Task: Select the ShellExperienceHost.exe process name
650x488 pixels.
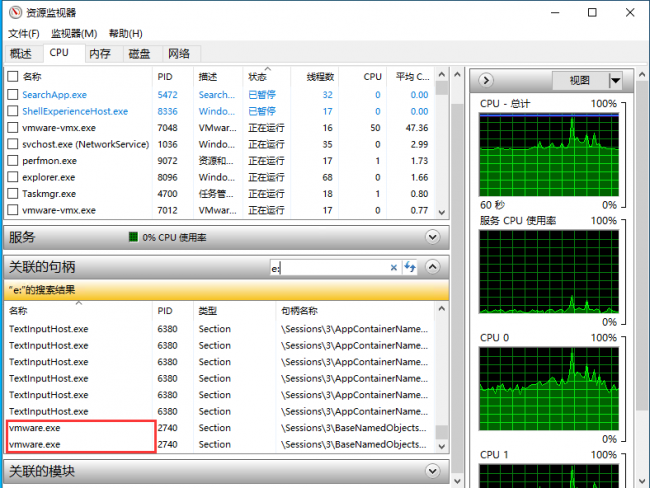Action: click(x=75, y=111)
